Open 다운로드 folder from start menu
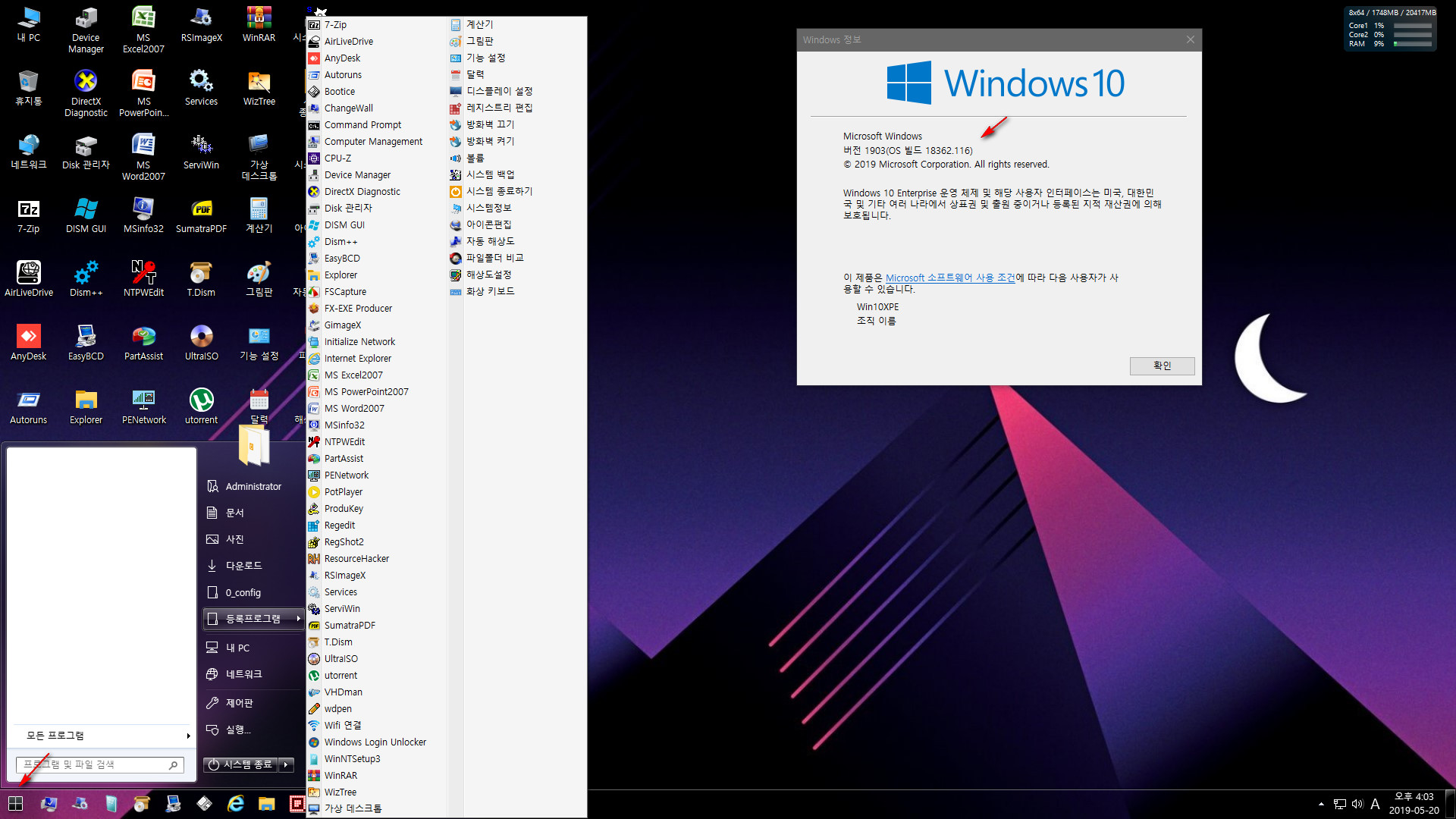This screenshot has width=1456, height=819. click(253, 566)
